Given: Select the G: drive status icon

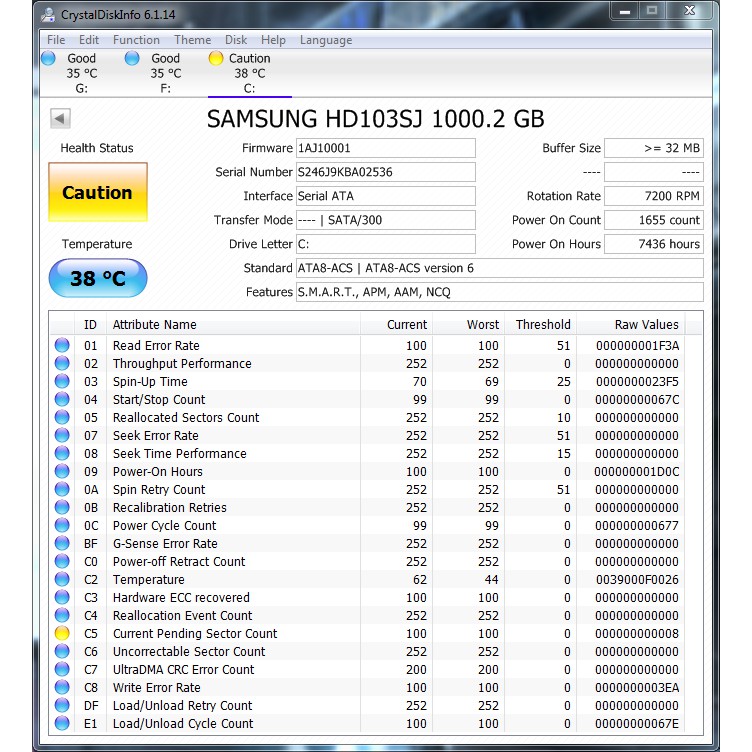Looking at the screenshot, I should (48, 59).
